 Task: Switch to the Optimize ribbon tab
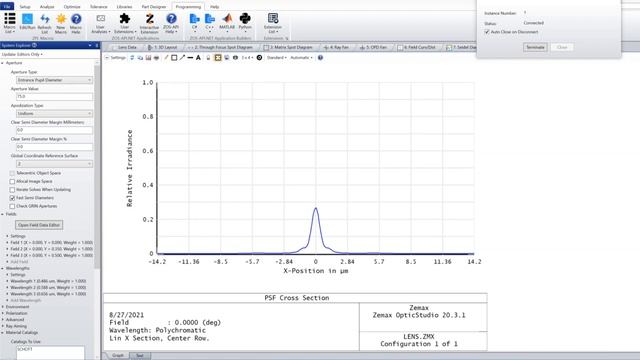point(72,7)
